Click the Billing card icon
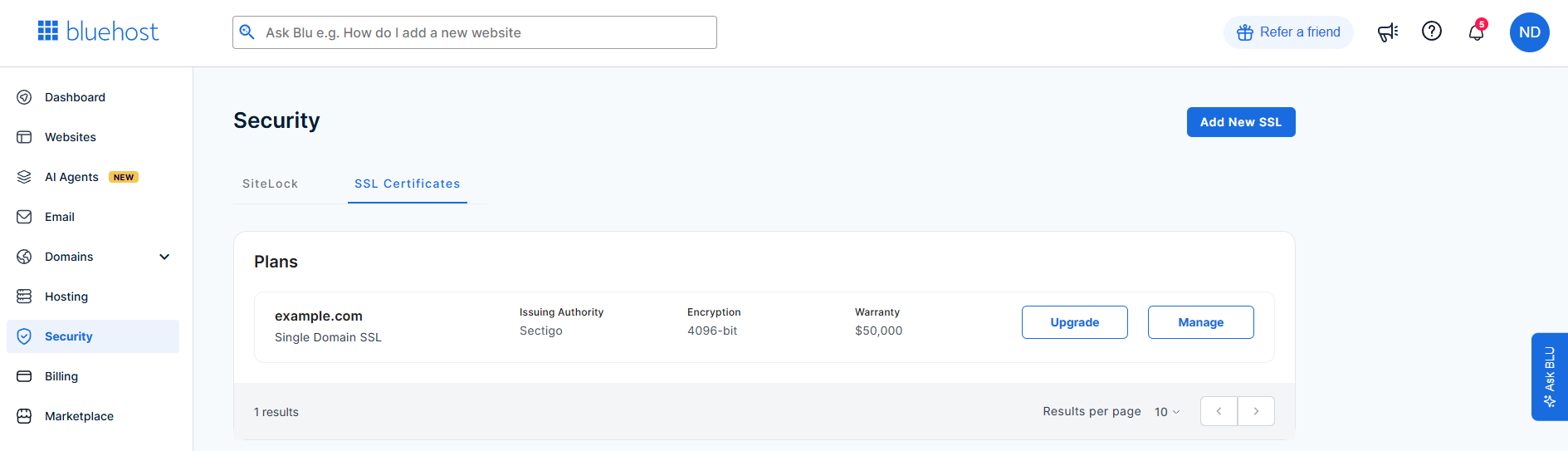This screenshot has width=1568, height=451. (24, 376)
